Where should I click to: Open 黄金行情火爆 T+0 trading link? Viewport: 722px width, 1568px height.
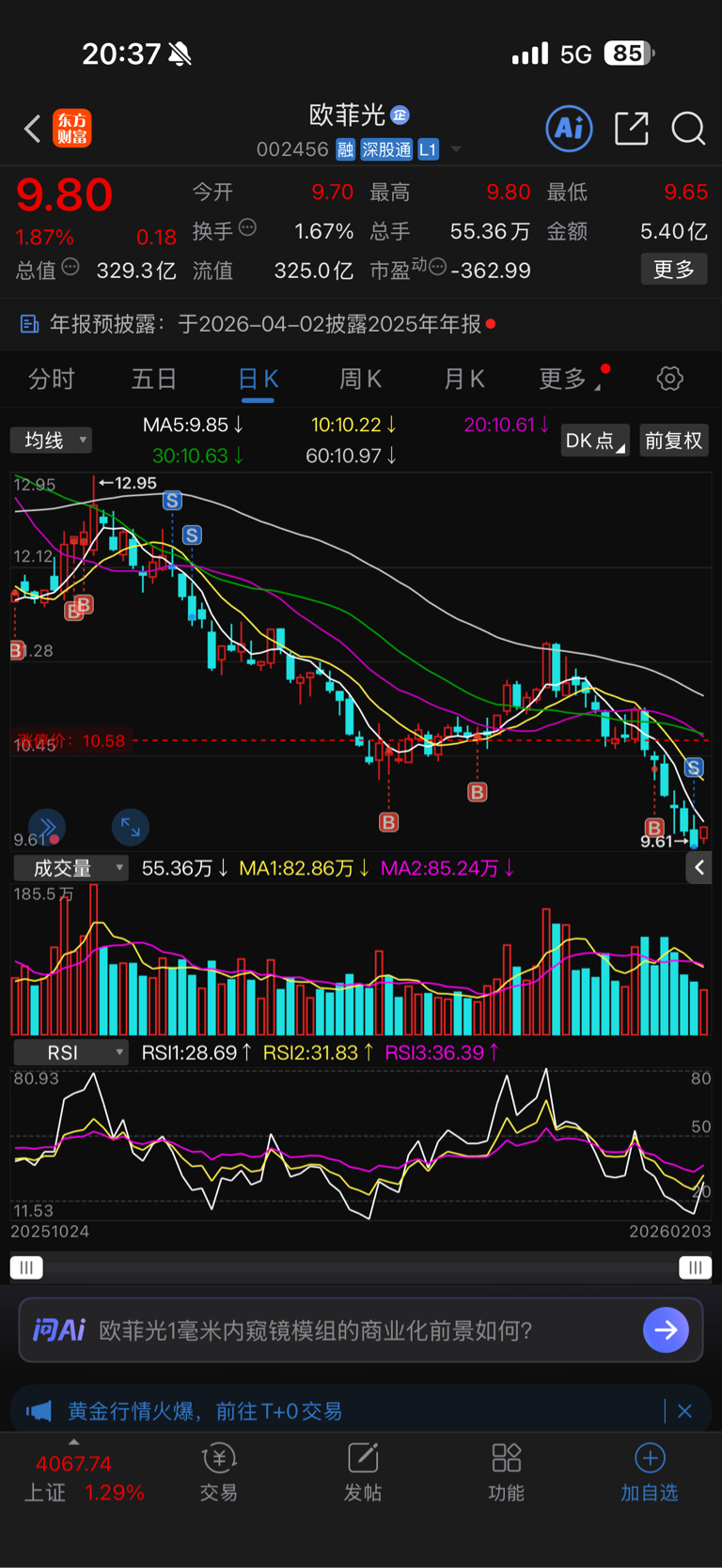click(x=205, y=1410)
